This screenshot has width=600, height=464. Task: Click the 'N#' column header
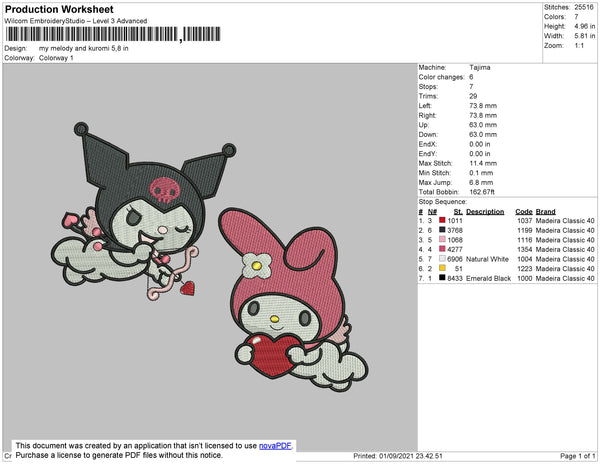point(432,212)
